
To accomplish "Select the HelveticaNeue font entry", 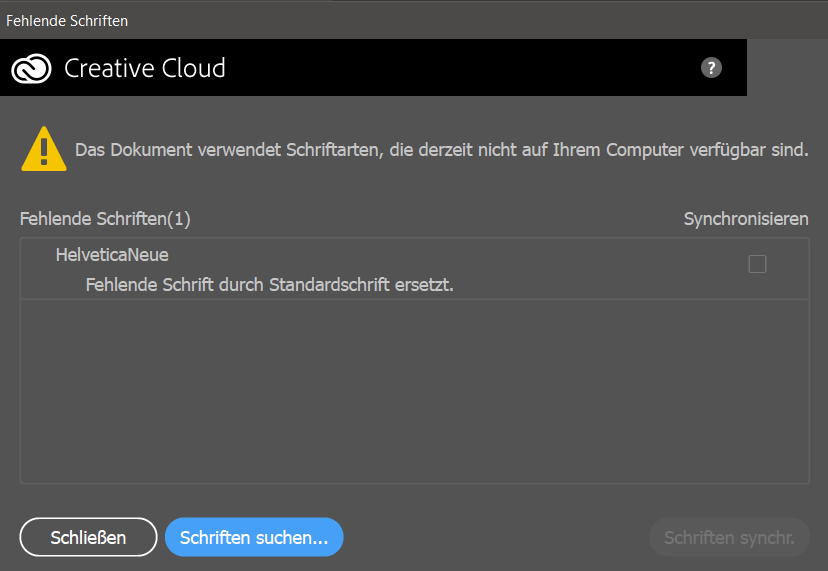I will point(112,255).
